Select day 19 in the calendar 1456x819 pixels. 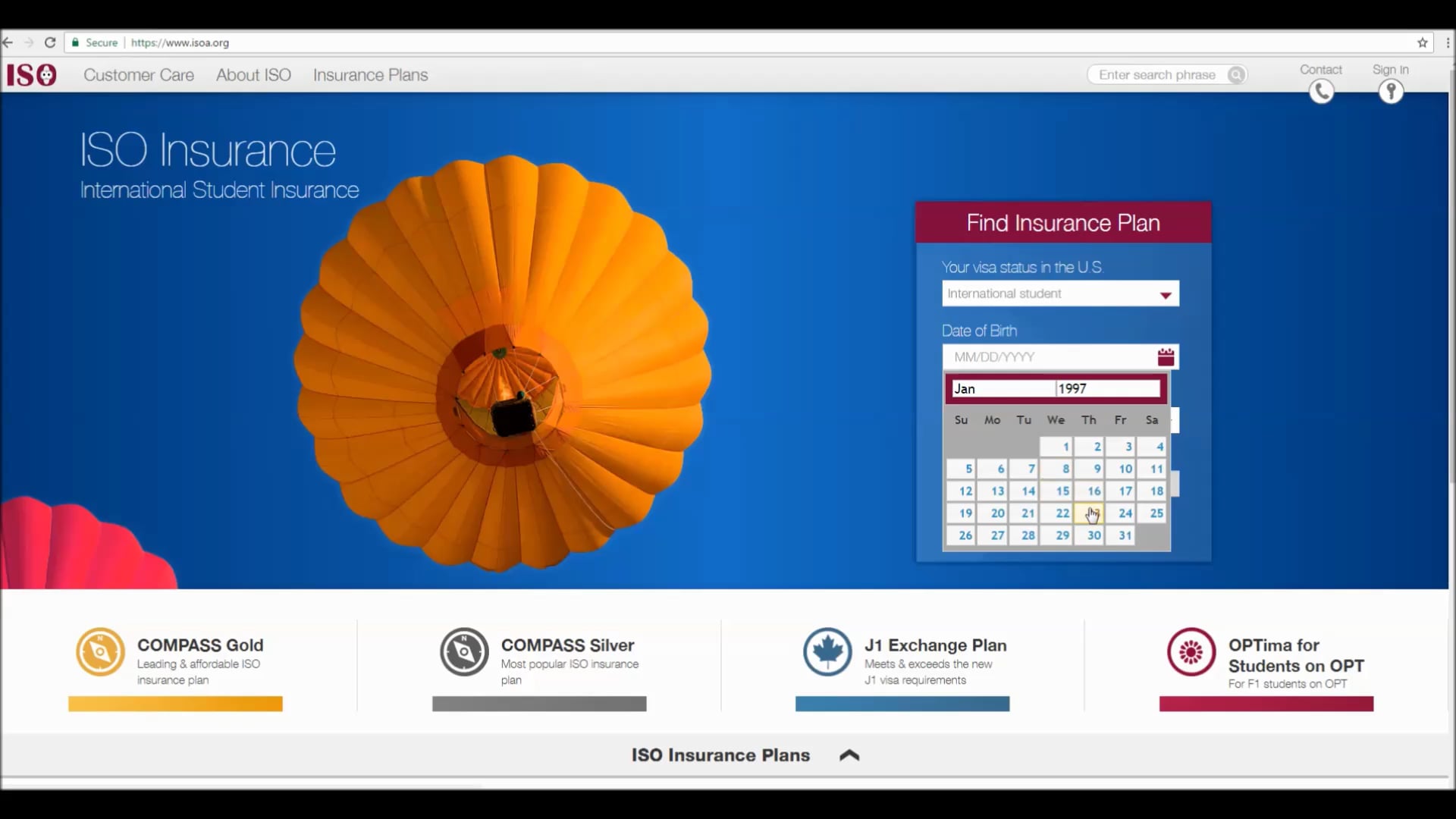(x=961, y=513)
